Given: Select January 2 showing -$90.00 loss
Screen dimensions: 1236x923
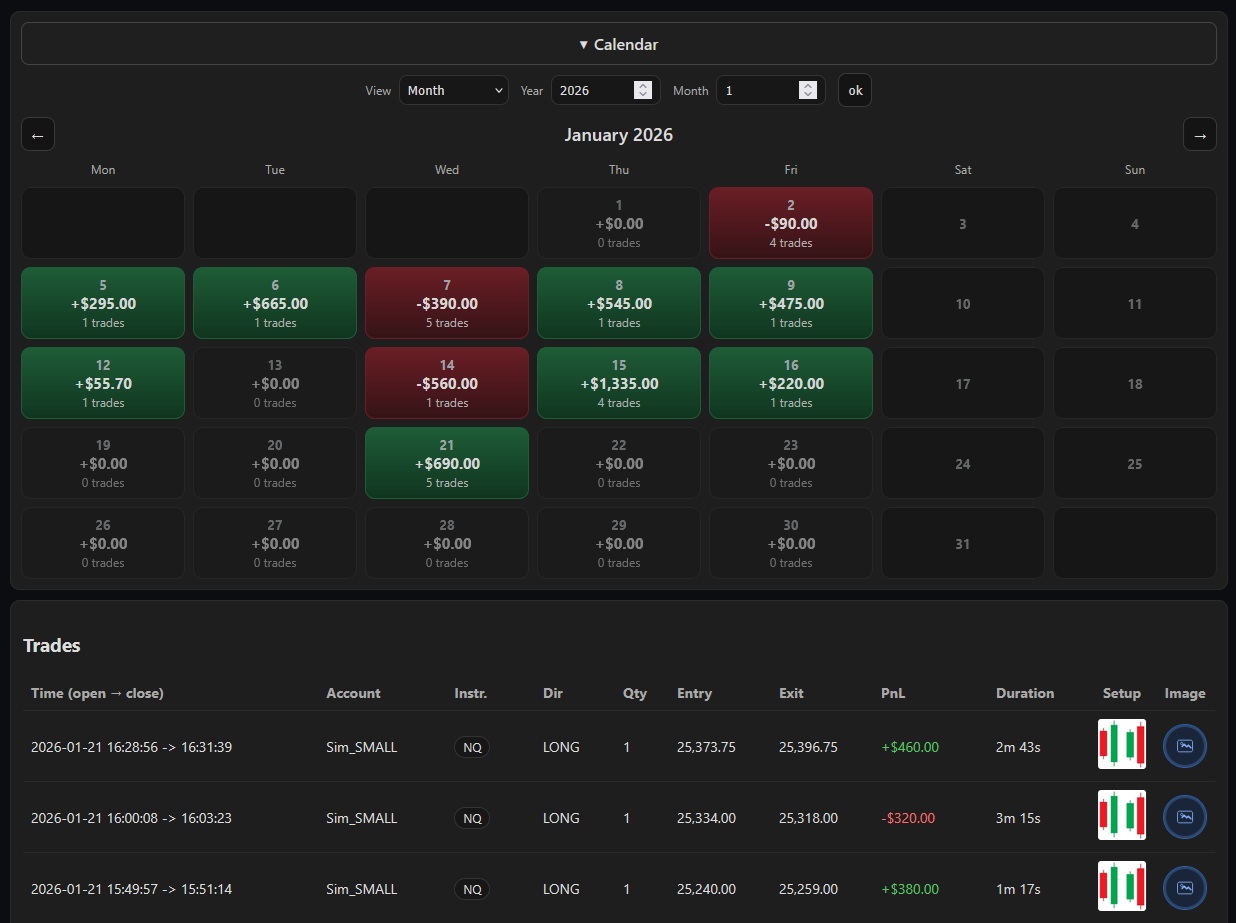Looking at the screenshot, I should (790, 222).
